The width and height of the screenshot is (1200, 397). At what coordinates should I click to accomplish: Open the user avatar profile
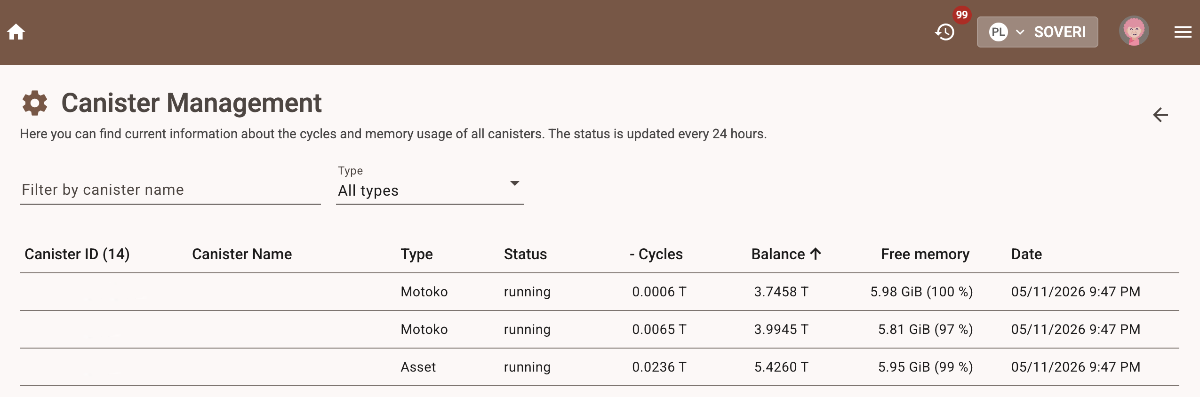1133,32
